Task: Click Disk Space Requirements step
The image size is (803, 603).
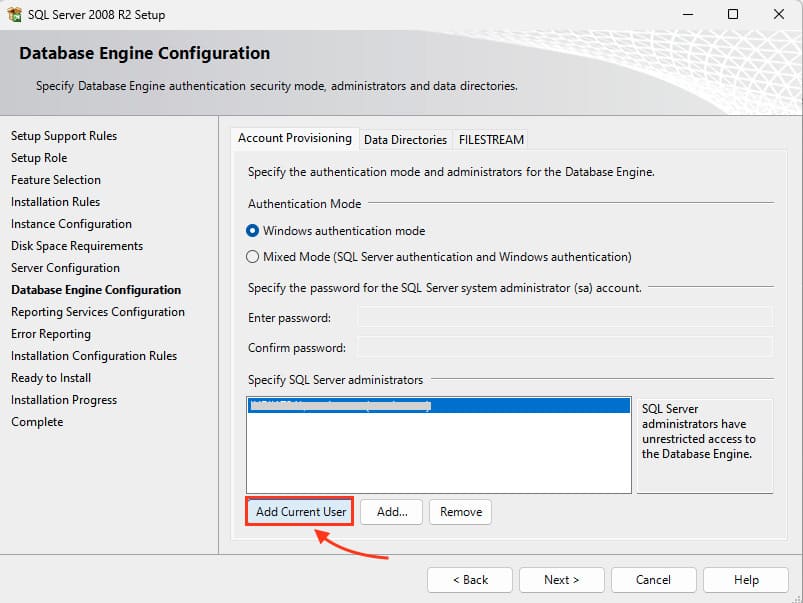Action: (77, 246)
